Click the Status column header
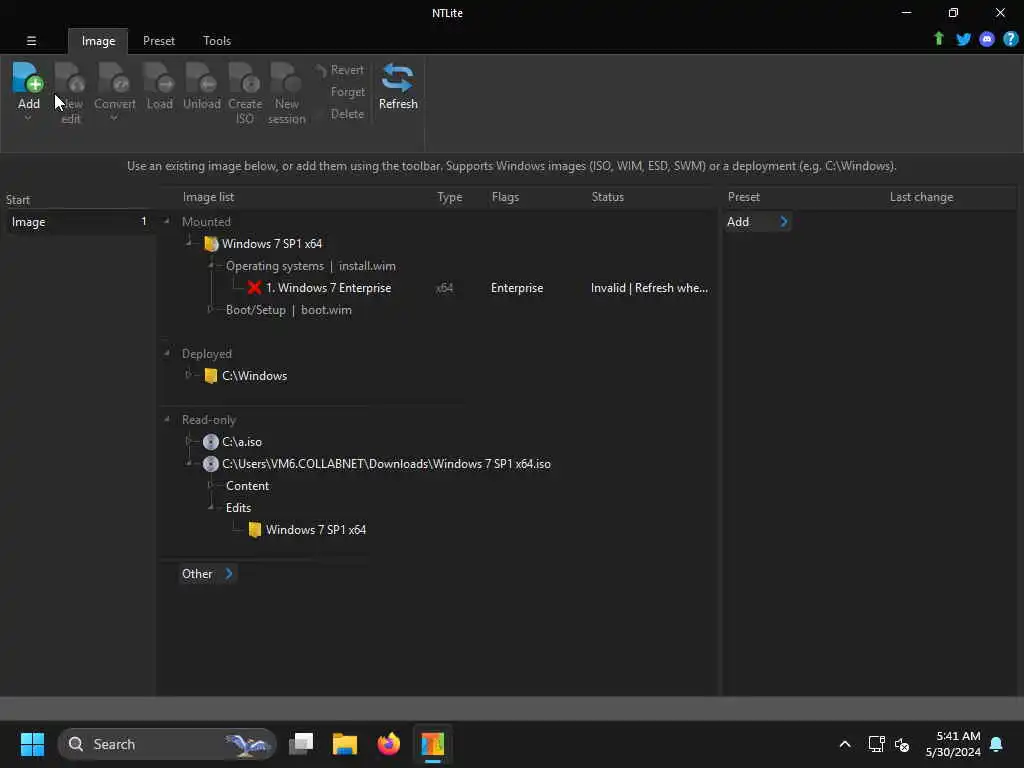This screenshot has height=768, width=1024. tap(607, 197)
